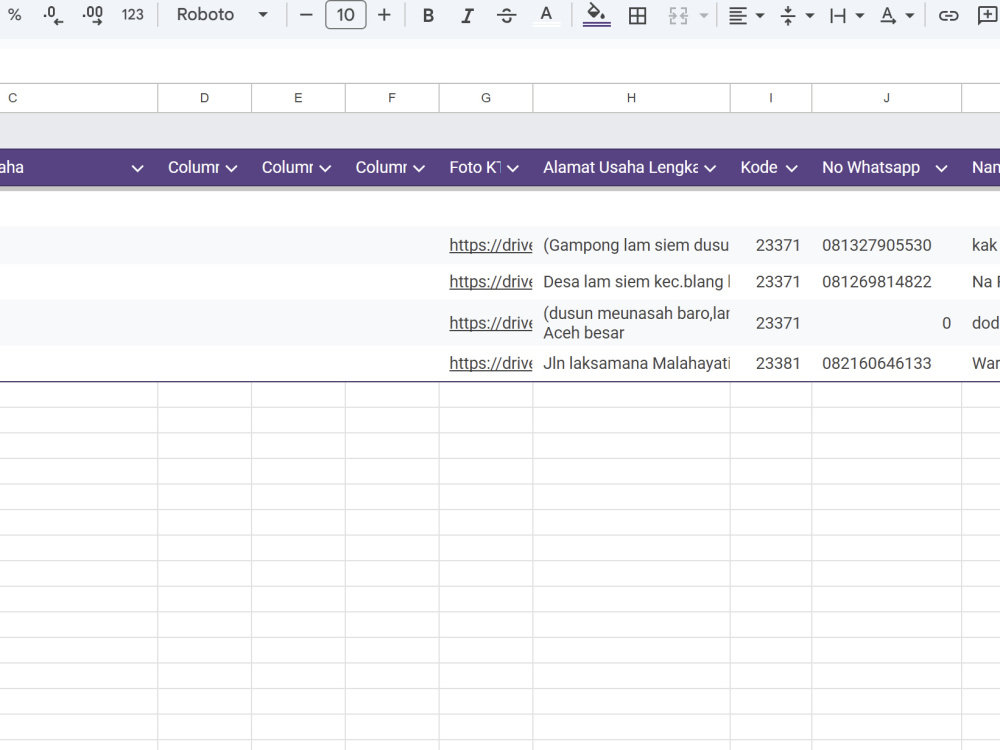The width and height of the screenshot is (1000, 750).
Task: Select phone number 081327905530
Action: pos(876,245)
